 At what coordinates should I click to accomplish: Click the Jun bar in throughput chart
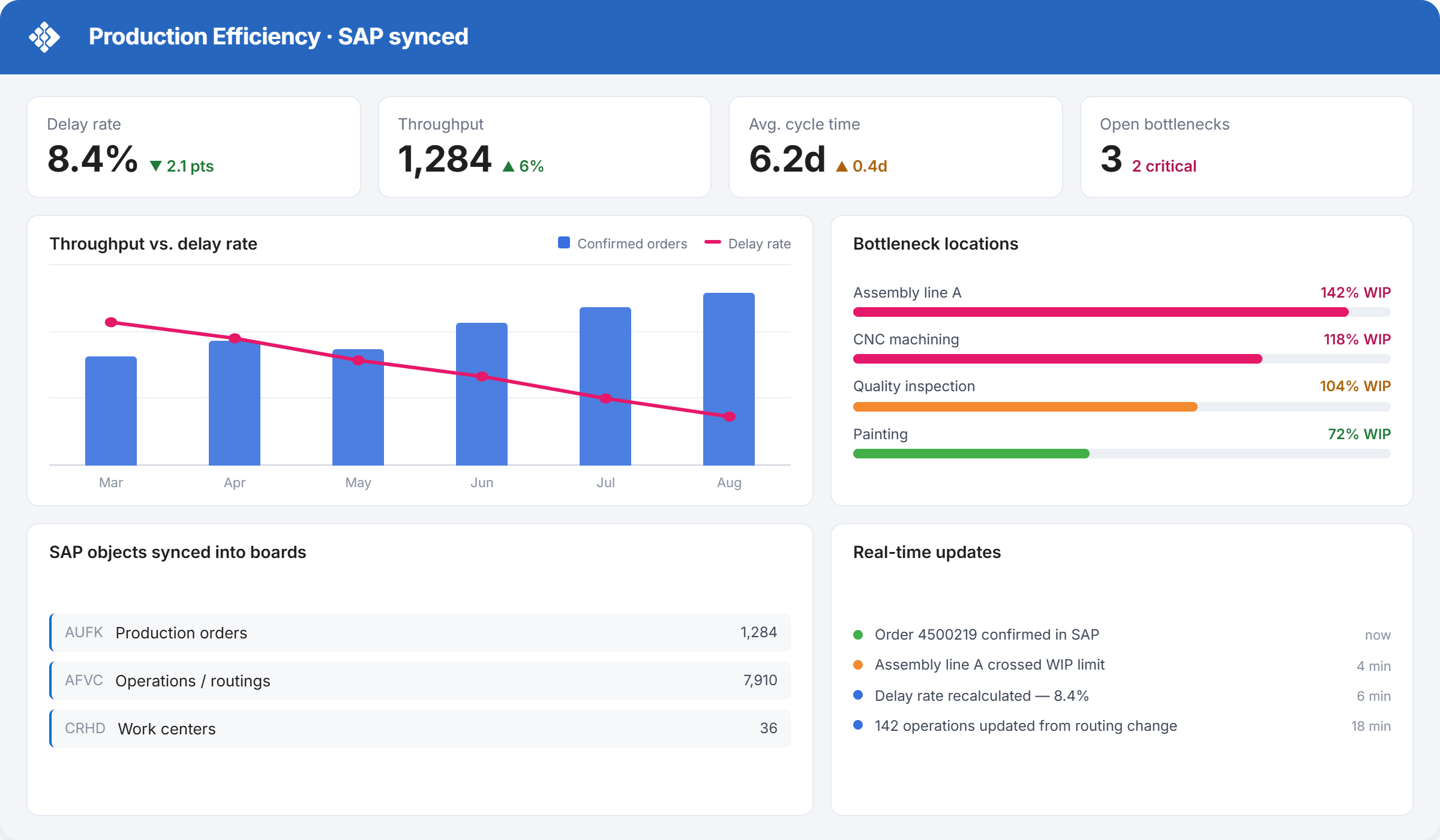tap(482, 394)
